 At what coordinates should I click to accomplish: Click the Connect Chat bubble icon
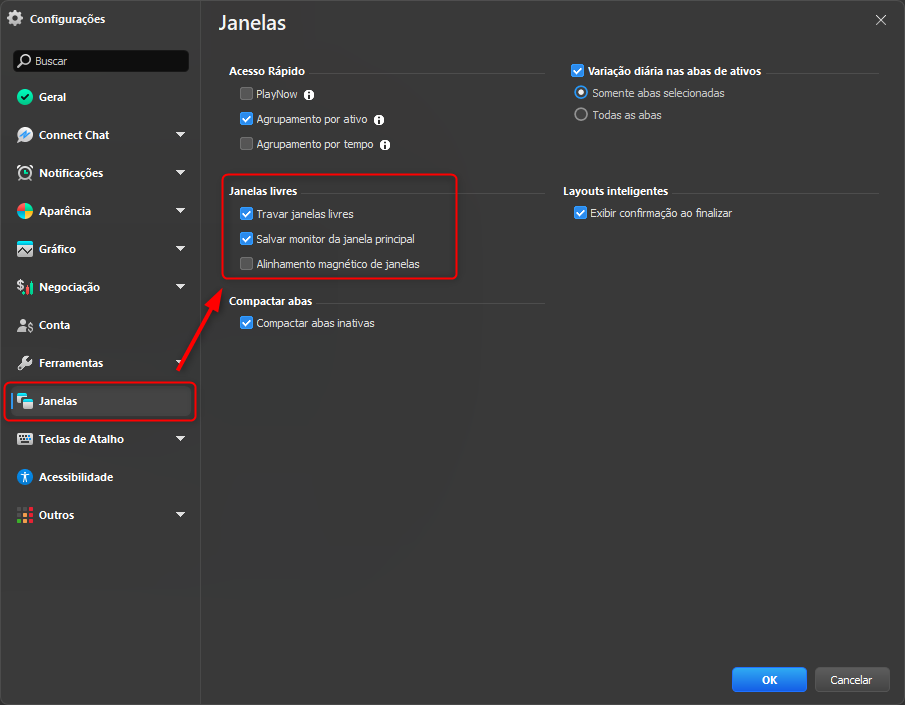(x=25, y=135)
